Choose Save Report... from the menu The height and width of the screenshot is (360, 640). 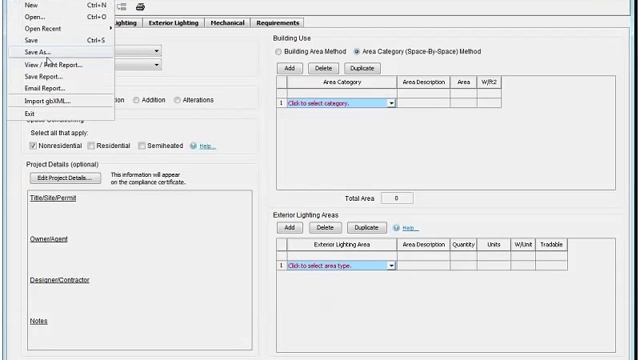[60, 77]
